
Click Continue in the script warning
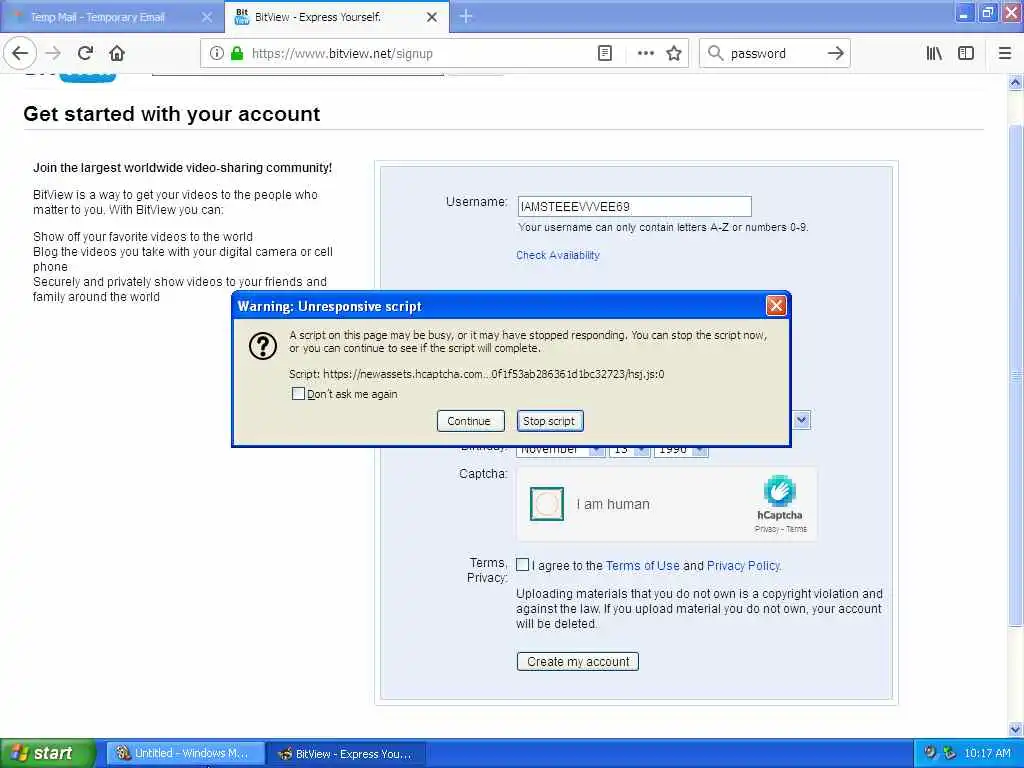coord(470,421)
